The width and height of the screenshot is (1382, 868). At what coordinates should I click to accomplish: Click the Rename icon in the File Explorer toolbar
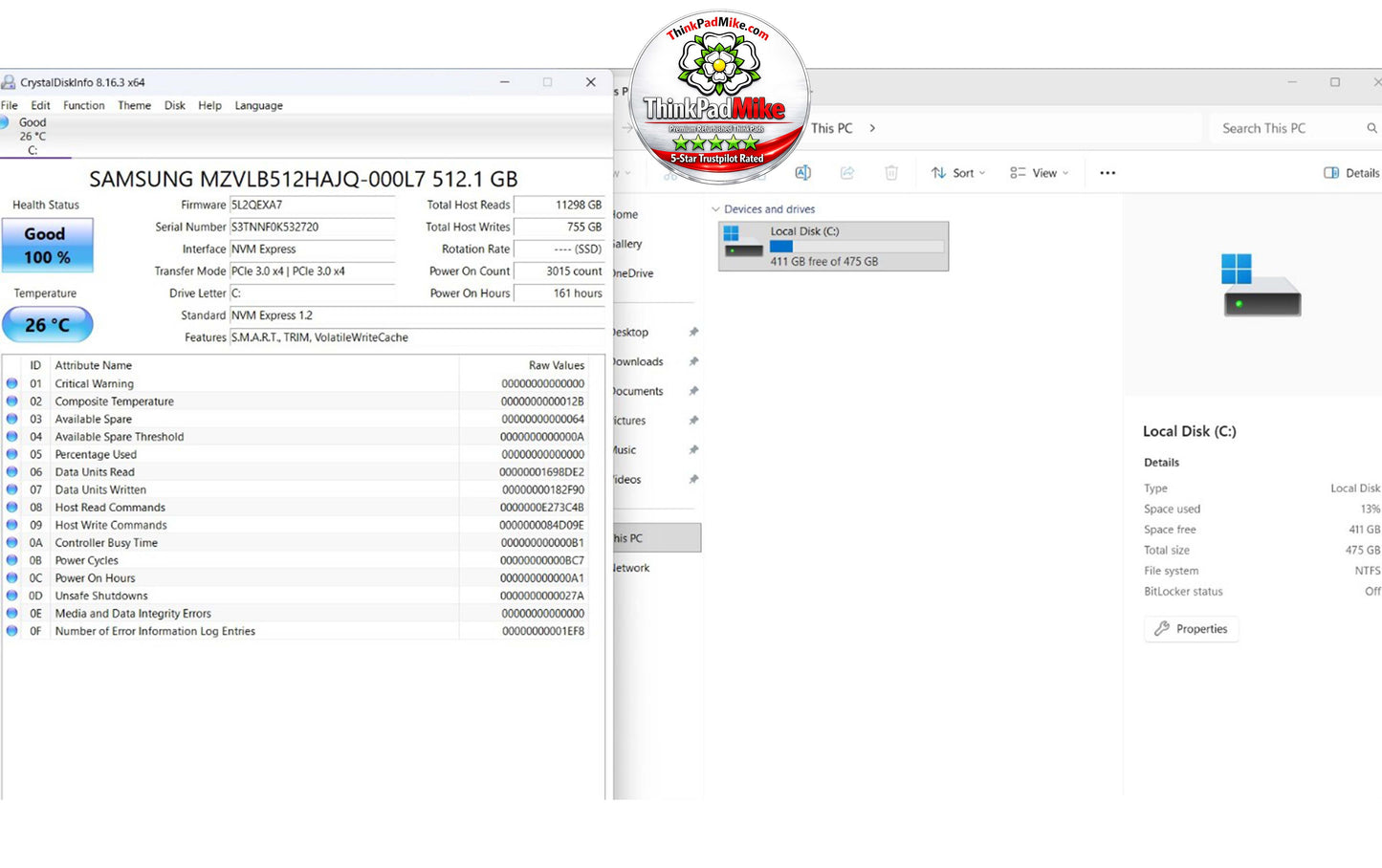tap(803, 173)
